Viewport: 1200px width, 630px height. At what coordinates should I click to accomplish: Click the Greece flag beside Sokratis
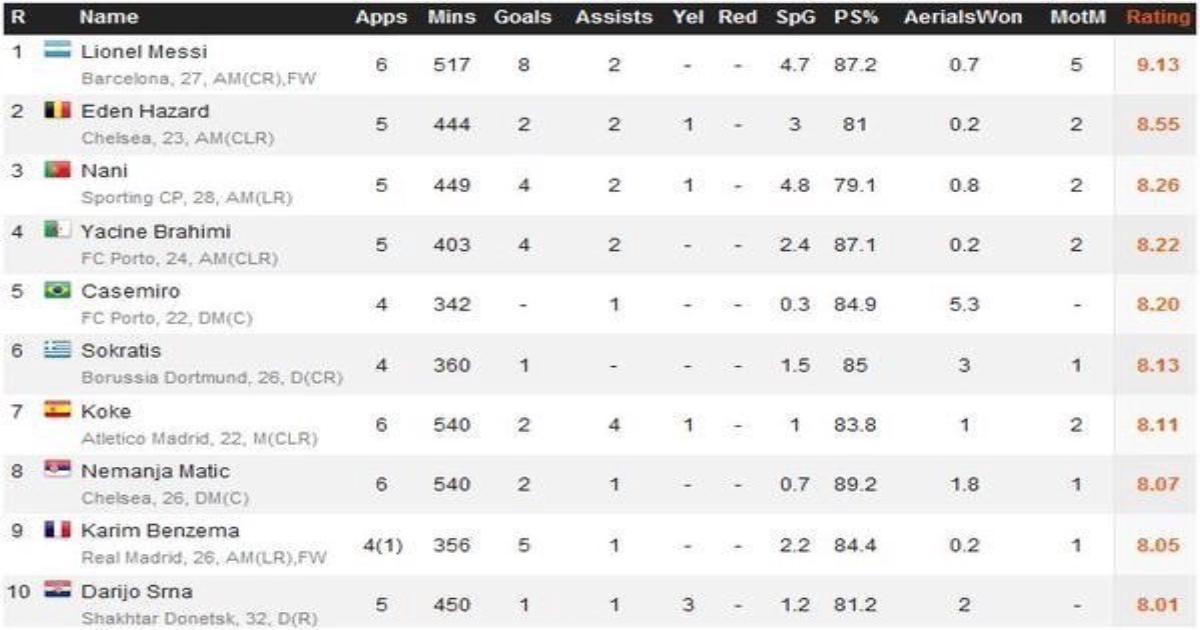pos(57,351)
